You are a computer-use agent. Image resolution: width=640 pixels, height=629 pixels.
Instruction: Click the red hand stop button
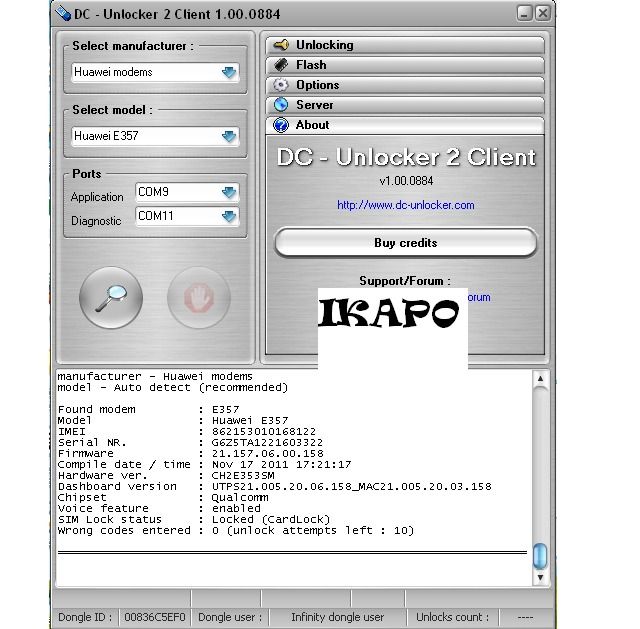point(199,298)
